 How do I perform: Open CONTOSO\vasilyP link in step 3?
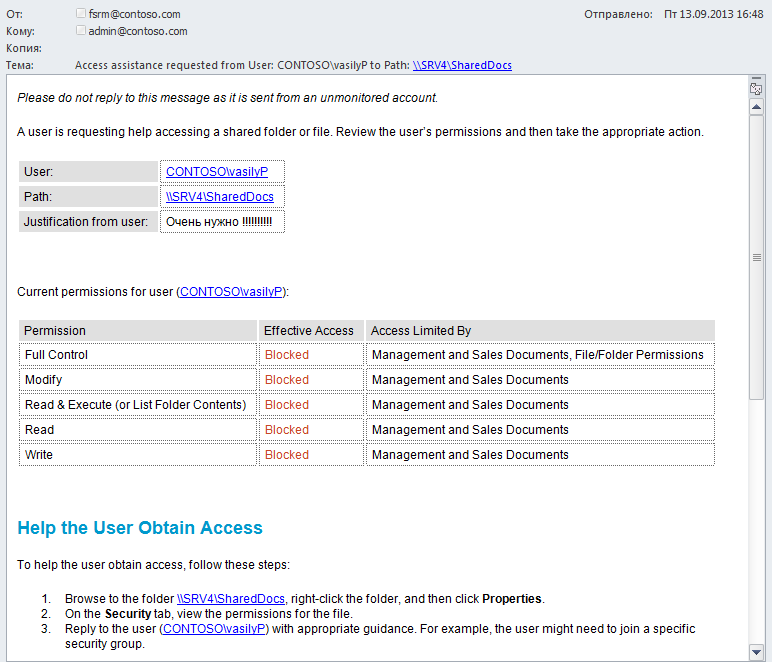tap(214, 629)
